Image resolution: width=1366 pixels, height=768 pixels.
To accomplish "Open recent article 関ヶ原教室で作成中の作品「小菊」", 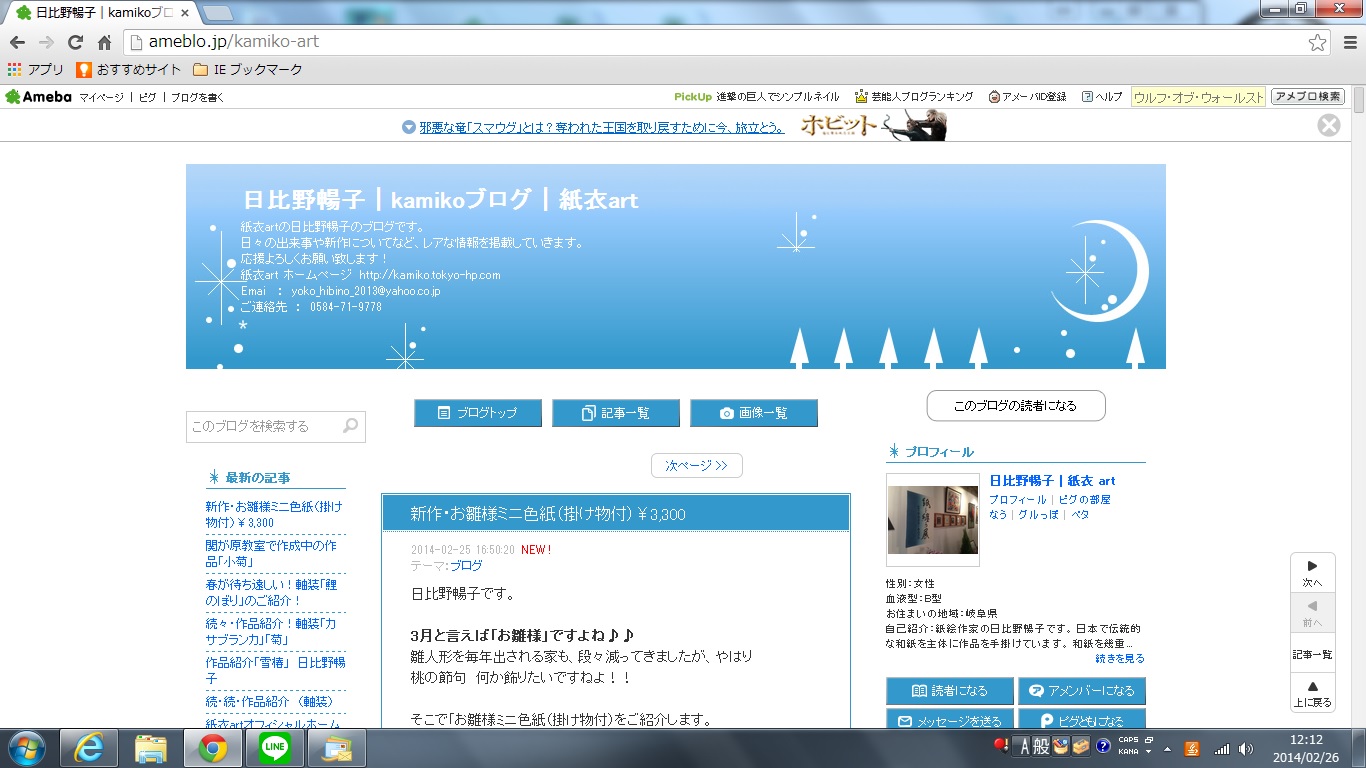I will click(x=271, y=554).
